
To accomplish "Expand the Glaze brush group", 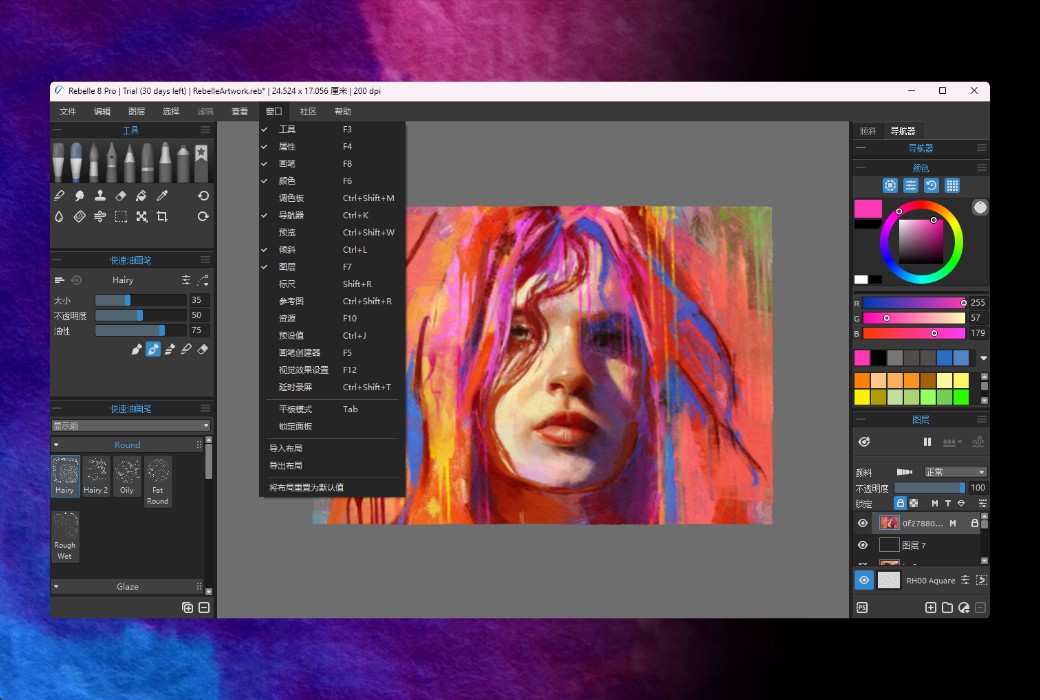I will point(57,587).
